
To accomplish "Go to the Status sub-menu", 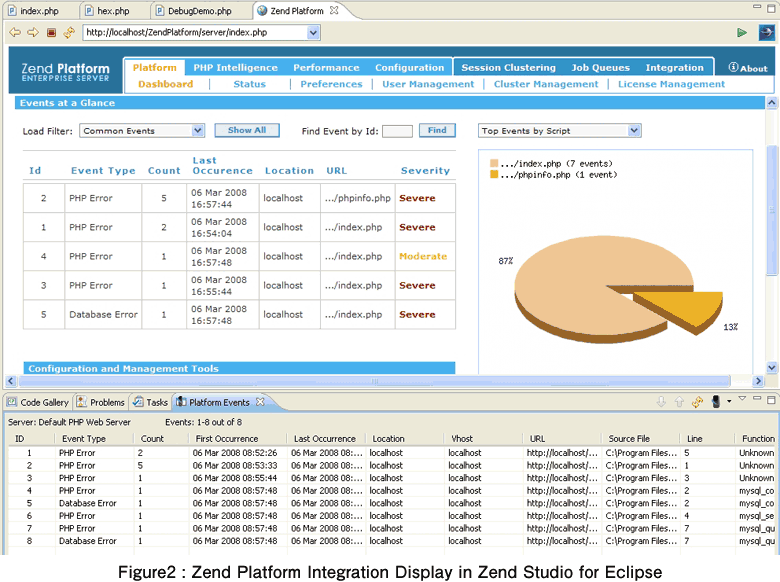I will (250, 84).
